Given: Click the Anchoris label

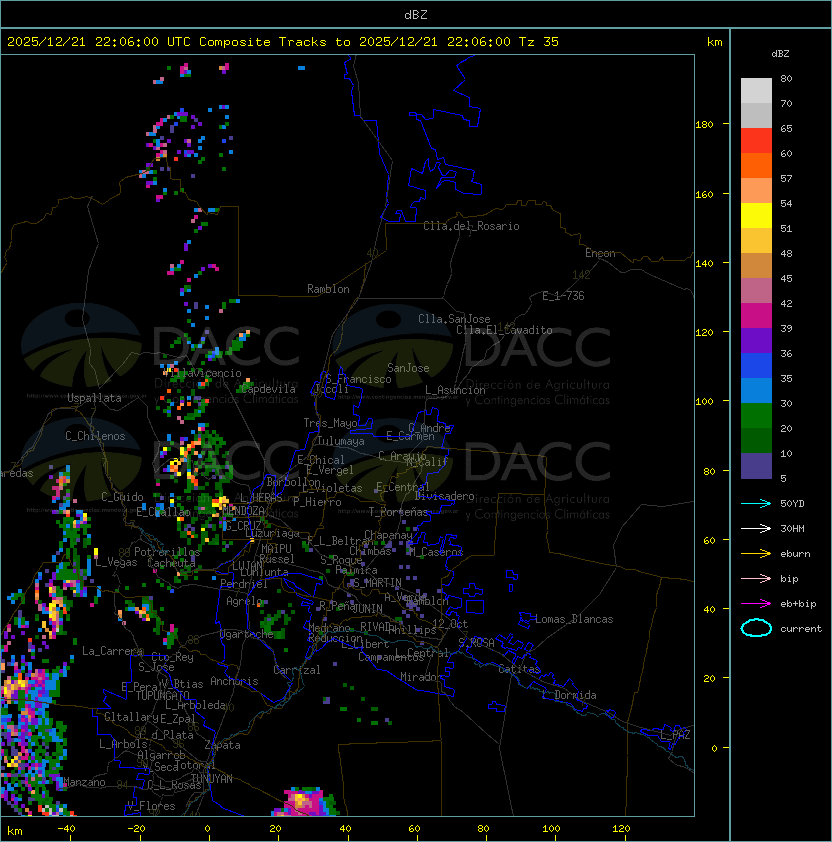Looking at the screenshot, I should [234, 681].
